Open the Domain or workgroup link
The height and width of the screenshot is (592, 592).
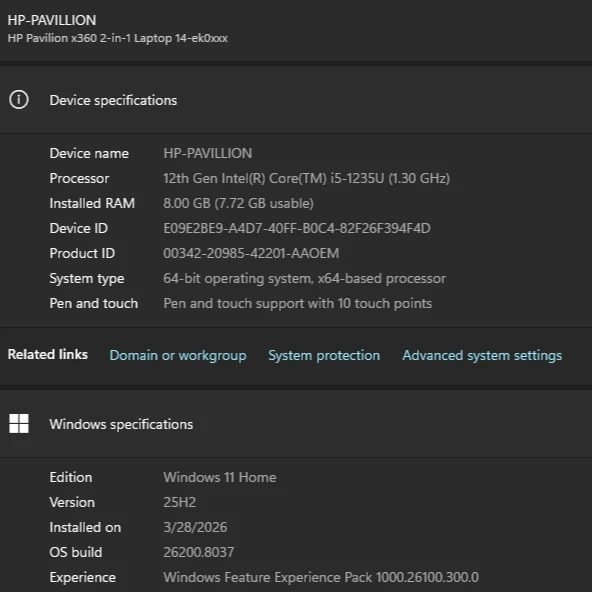178,355
